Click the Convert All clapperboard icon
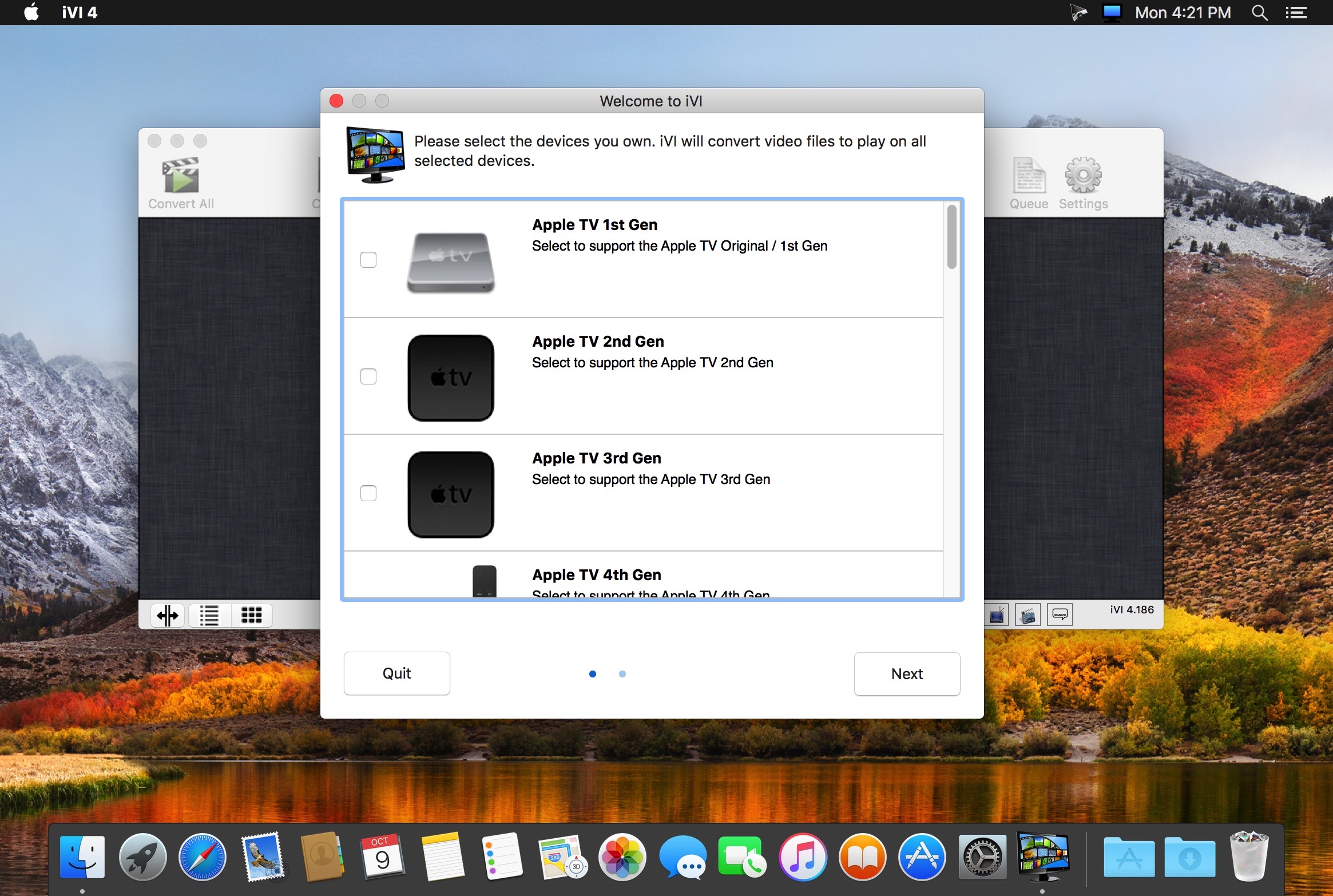The height and width of the screenshot is (896, 1333). [181, 175]
